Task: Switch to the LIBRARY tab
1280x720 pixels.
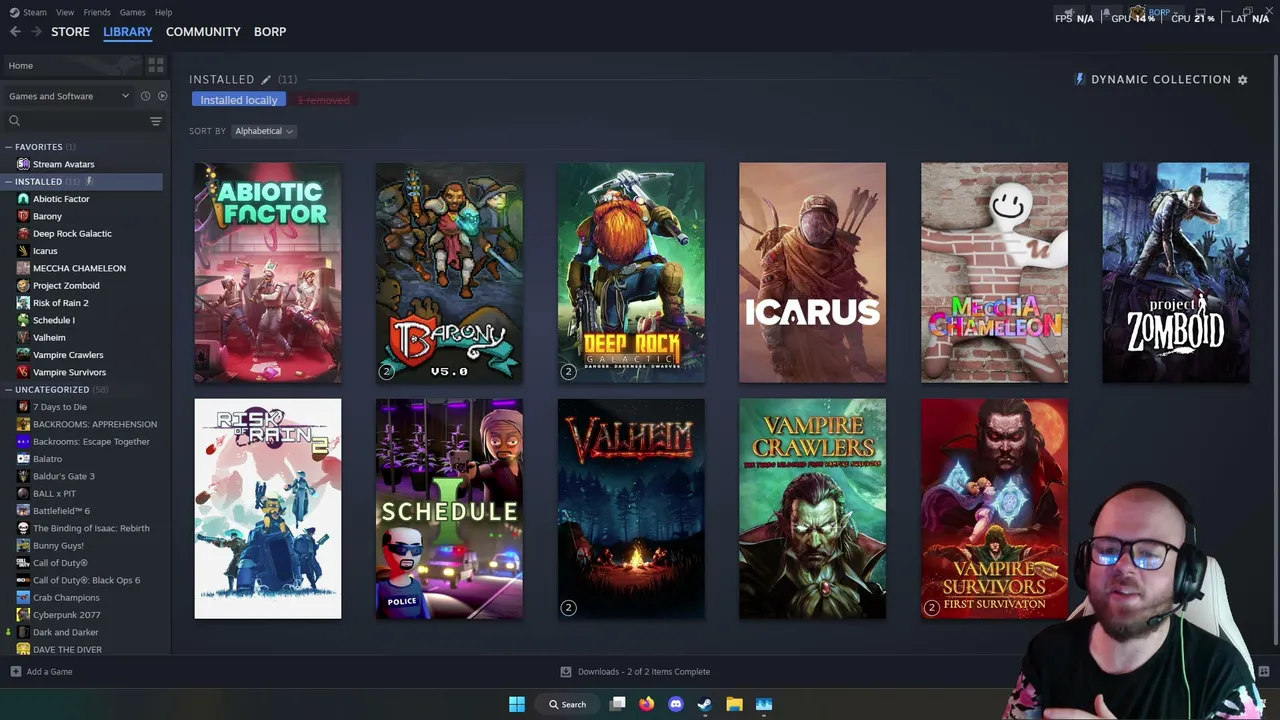Action: click(x=128, y=32)
